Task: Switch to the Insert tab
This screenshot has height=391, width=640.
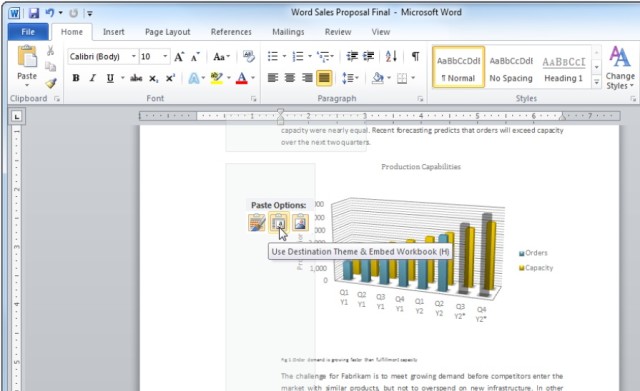Action: [x=113, y=32]
